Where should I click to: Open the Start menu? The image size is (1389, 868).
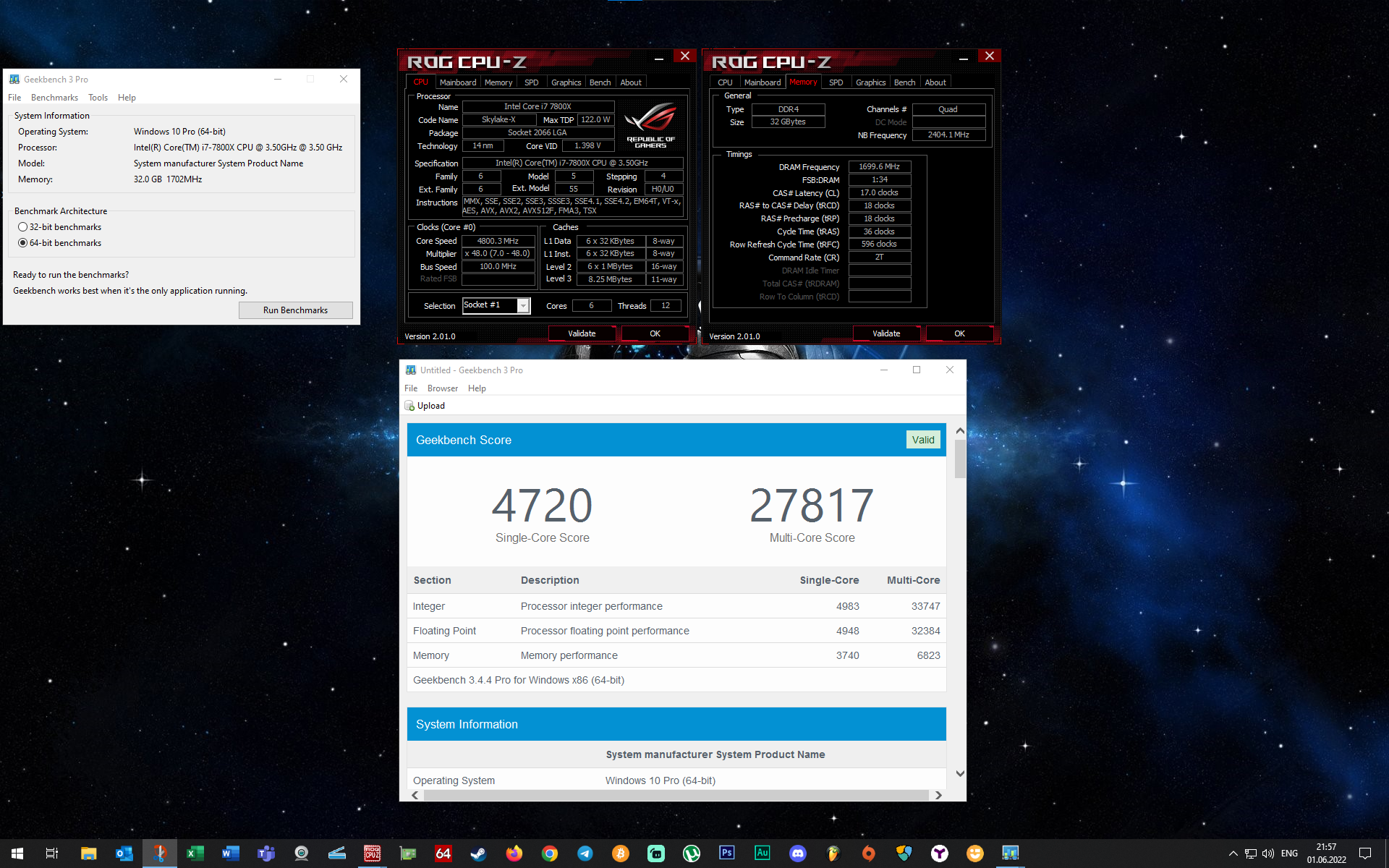[17, 854]
